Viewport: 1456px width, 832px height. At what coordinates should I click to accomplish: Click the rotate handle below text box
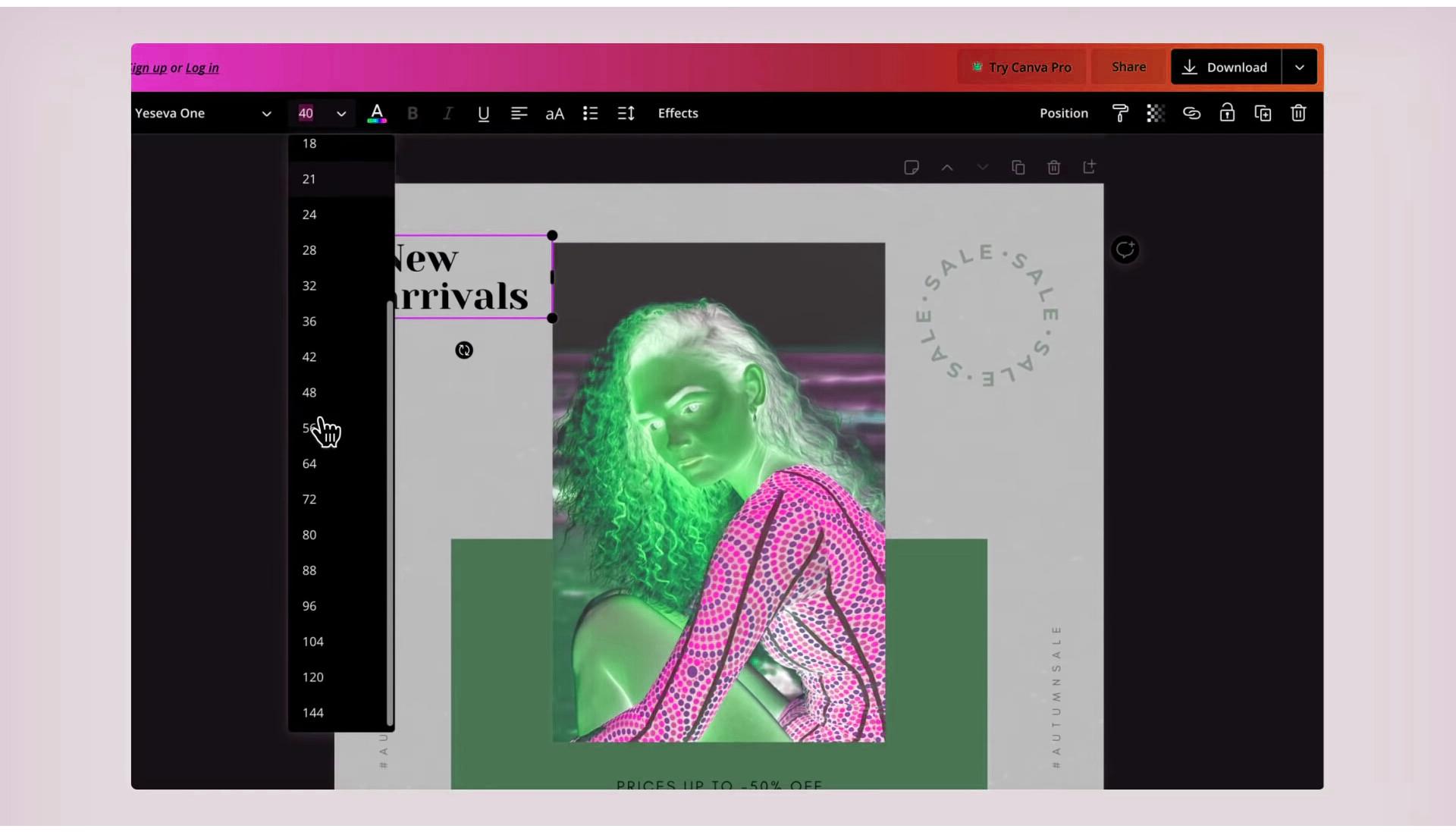pos(464,350)
